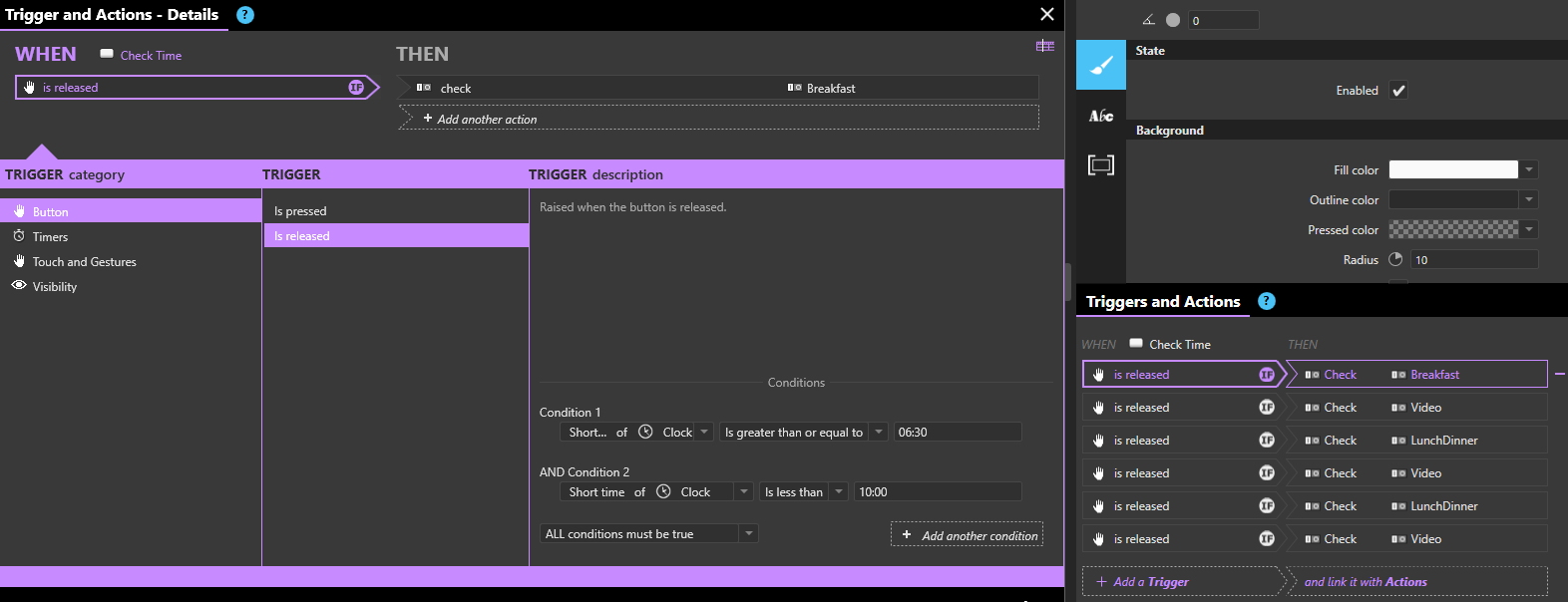This screenshot has width=1568, height=602.
Task: Click Add a Trigger
Action: pyautogui.click(x=1182, y=581)
